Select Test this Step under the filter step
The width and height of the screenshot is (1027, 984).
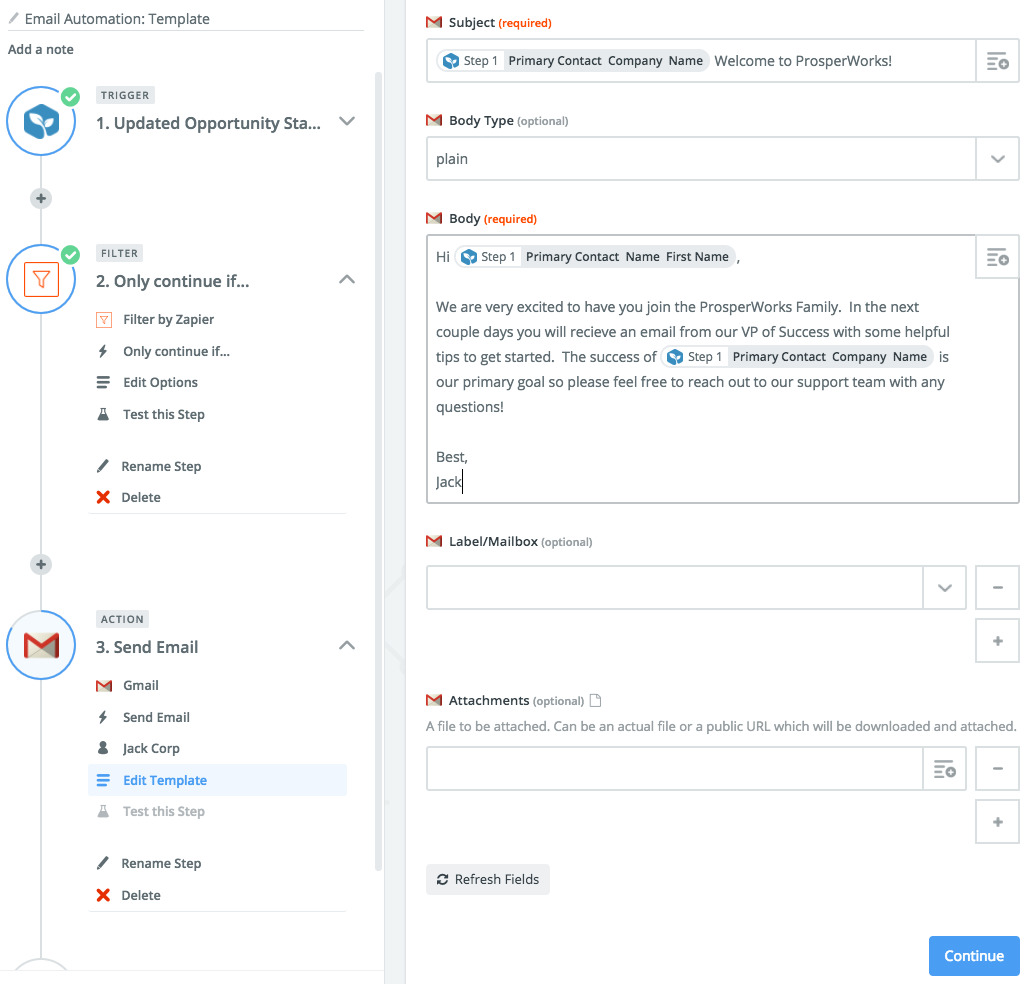coord(164,414)
